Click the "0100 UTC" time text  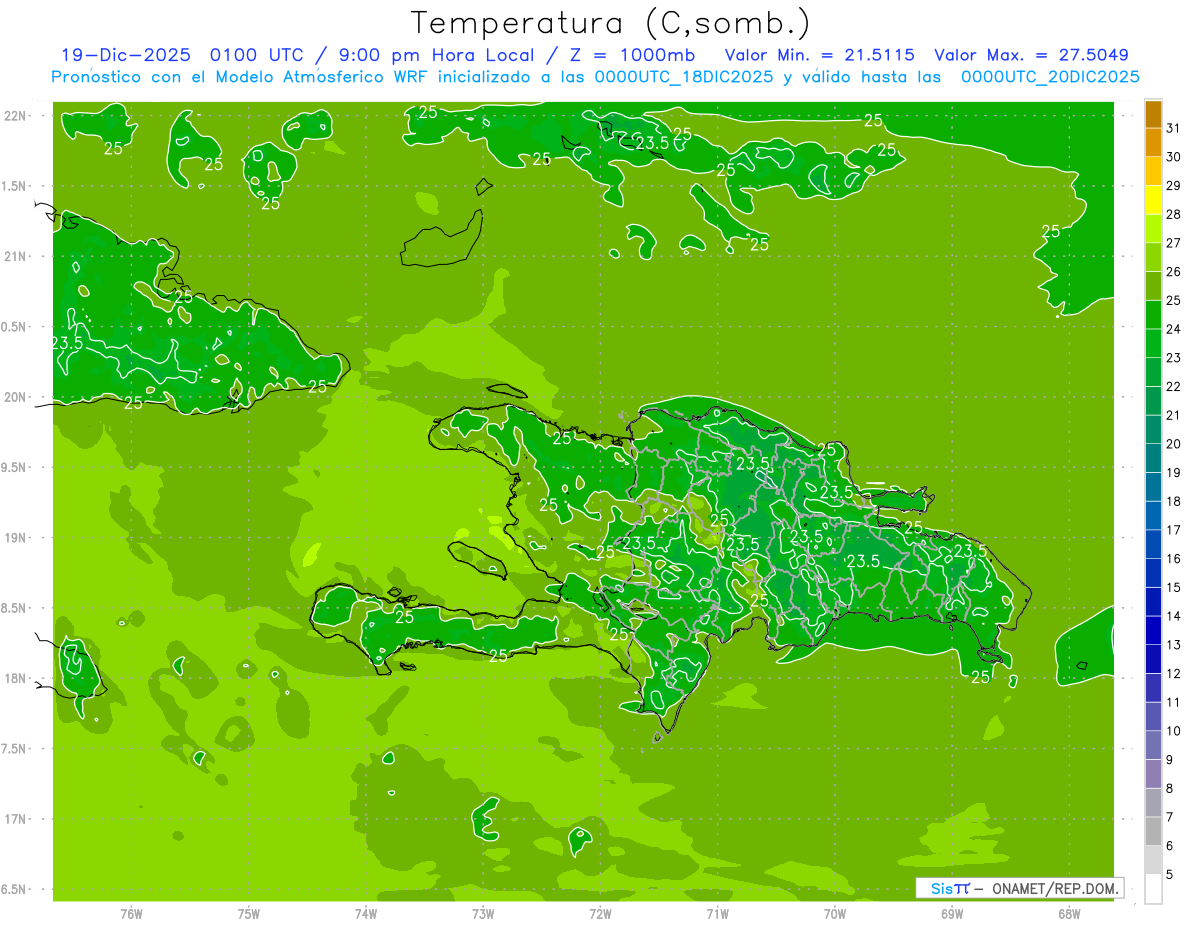click(259, 55)
